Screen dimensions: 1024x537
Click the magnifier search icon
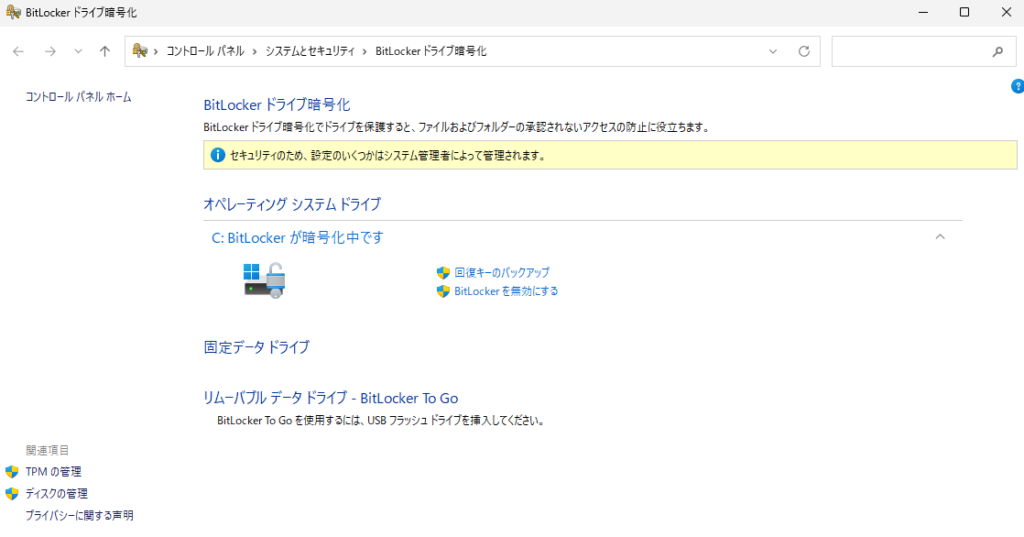pos(997,52)
